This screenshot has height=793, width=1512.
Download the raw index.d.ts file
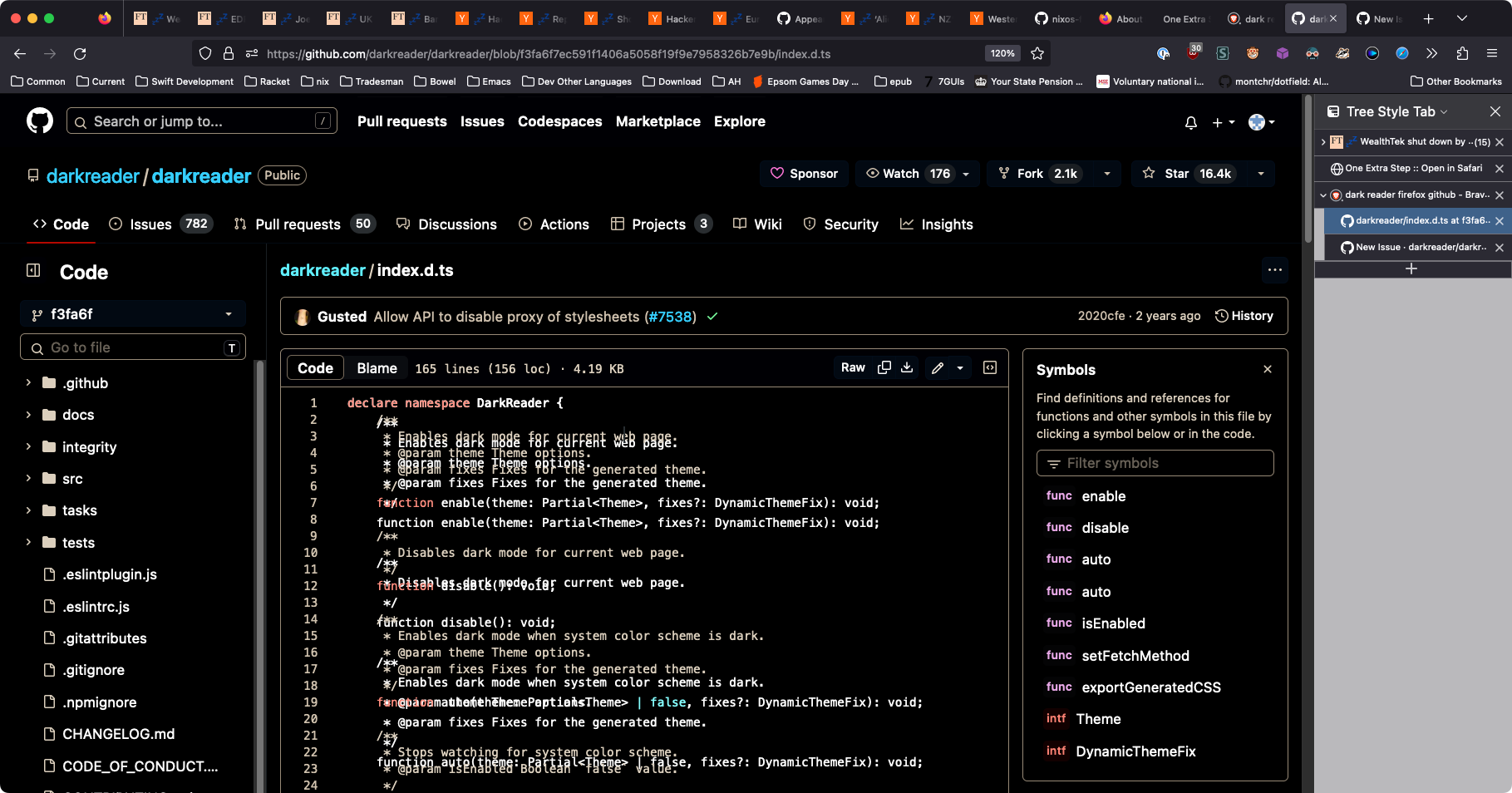906,367
